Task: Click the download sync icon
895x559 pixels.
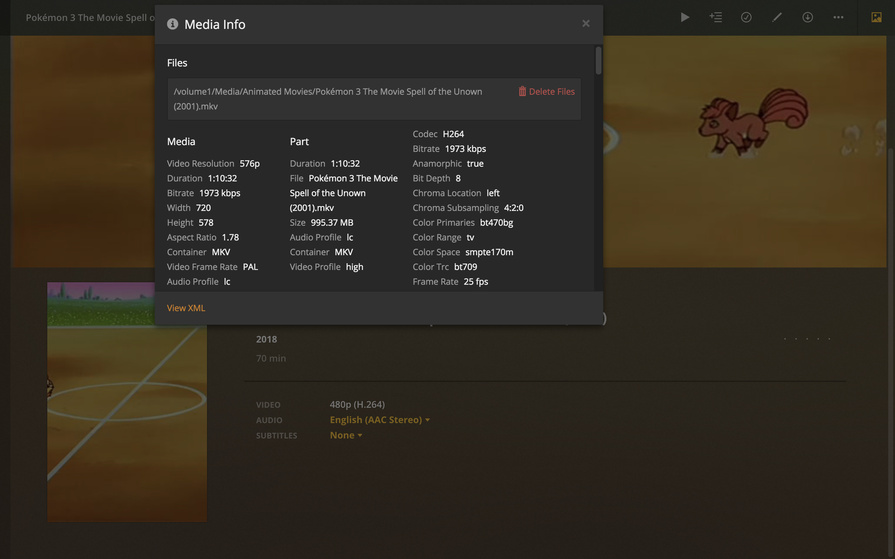Action: (807, 17)
